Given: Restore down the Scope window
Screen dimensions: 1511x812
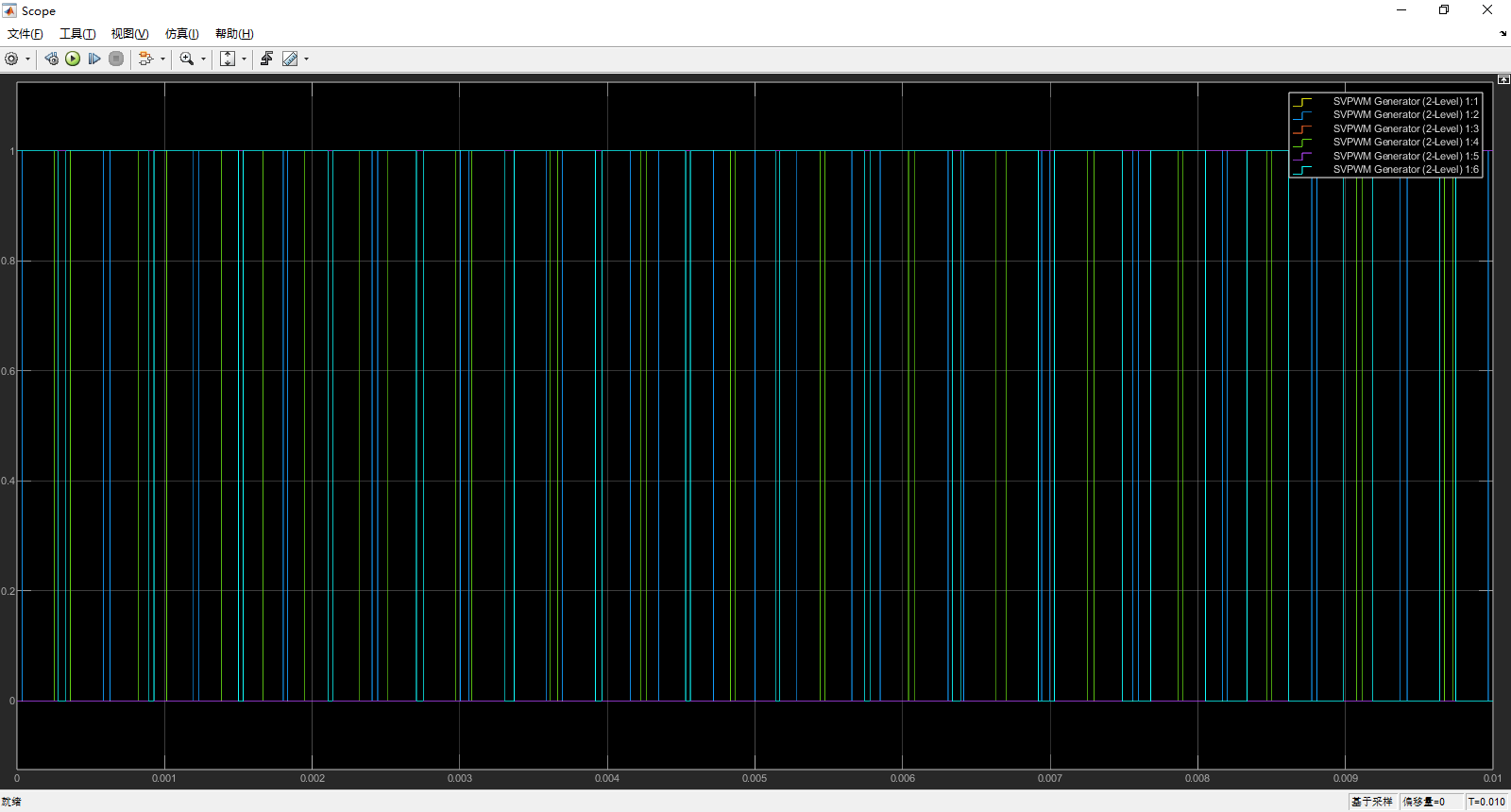Looking at the screenshot, I should 1444,10.
